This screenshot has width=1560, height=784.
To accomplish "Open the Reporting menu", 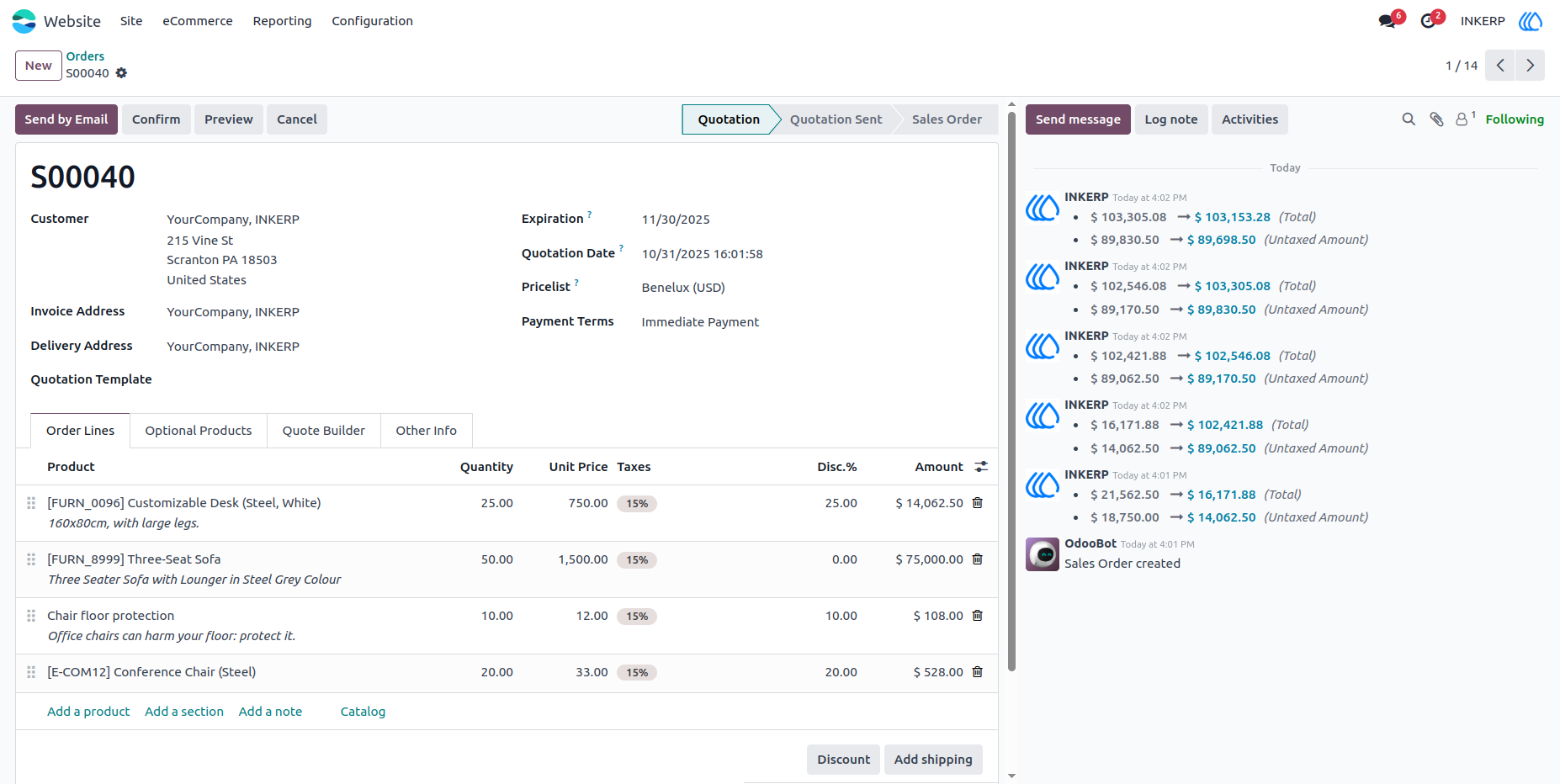I will (x=282, y=21).
